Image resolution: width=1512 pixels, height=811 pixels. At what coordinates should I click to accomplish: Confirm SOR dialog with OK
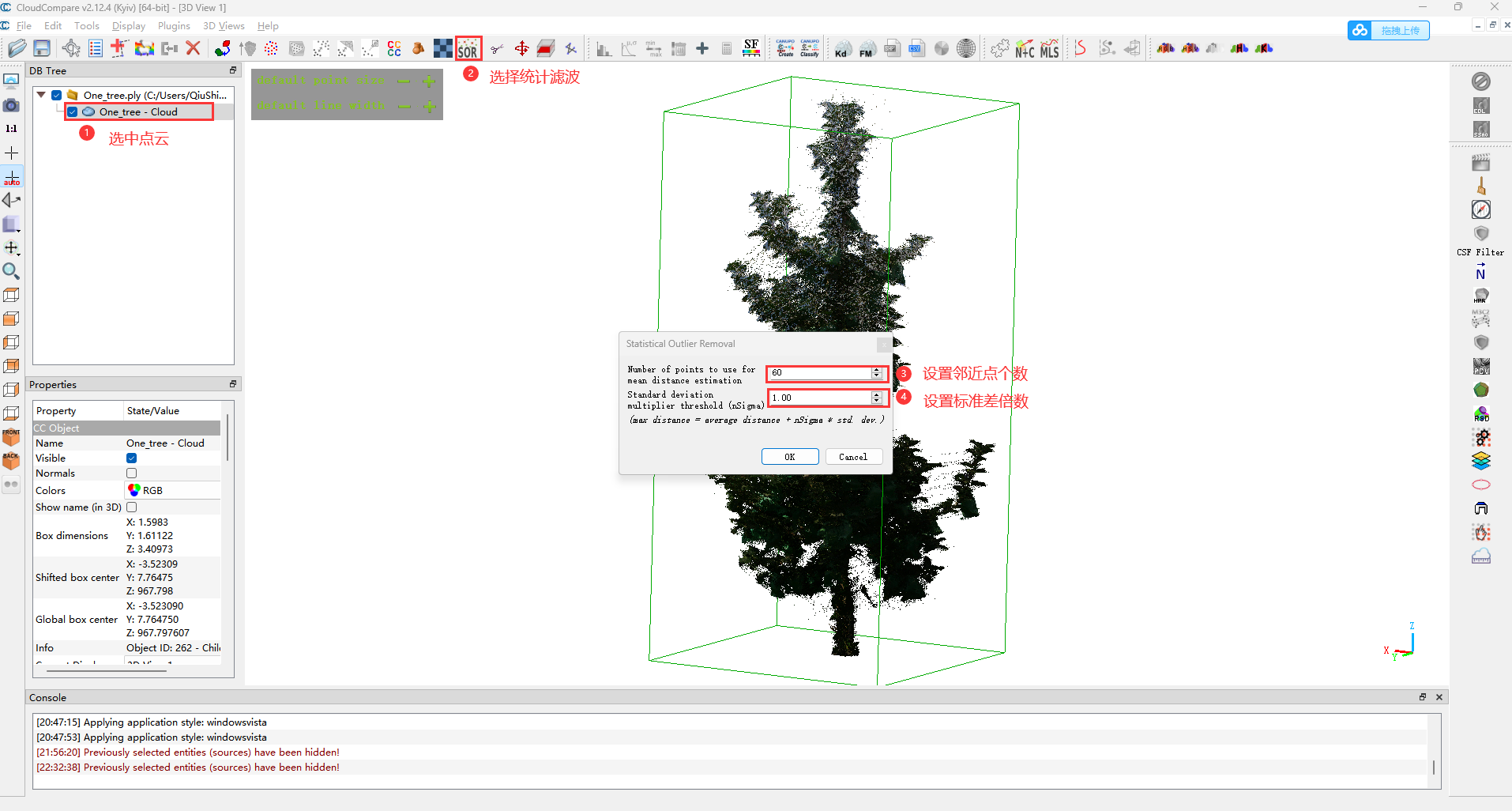790,457
